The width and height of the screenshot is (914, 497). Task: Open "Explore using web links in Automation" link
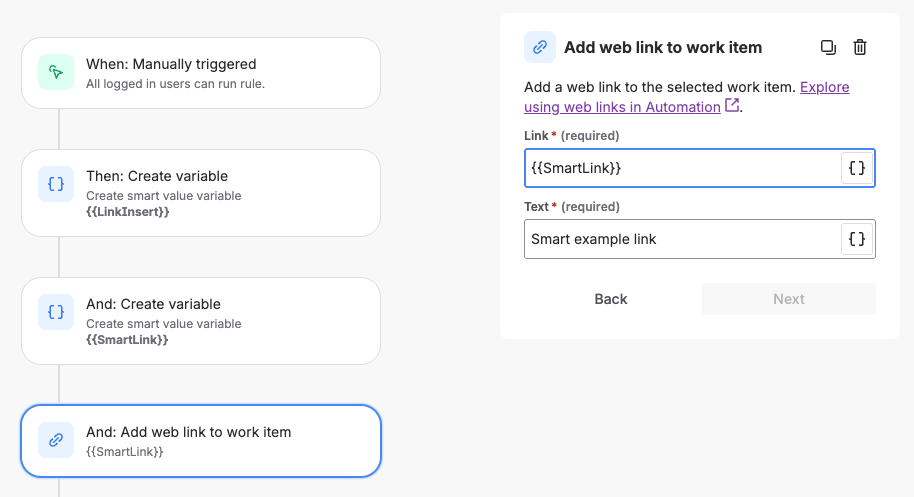(622, 106)
